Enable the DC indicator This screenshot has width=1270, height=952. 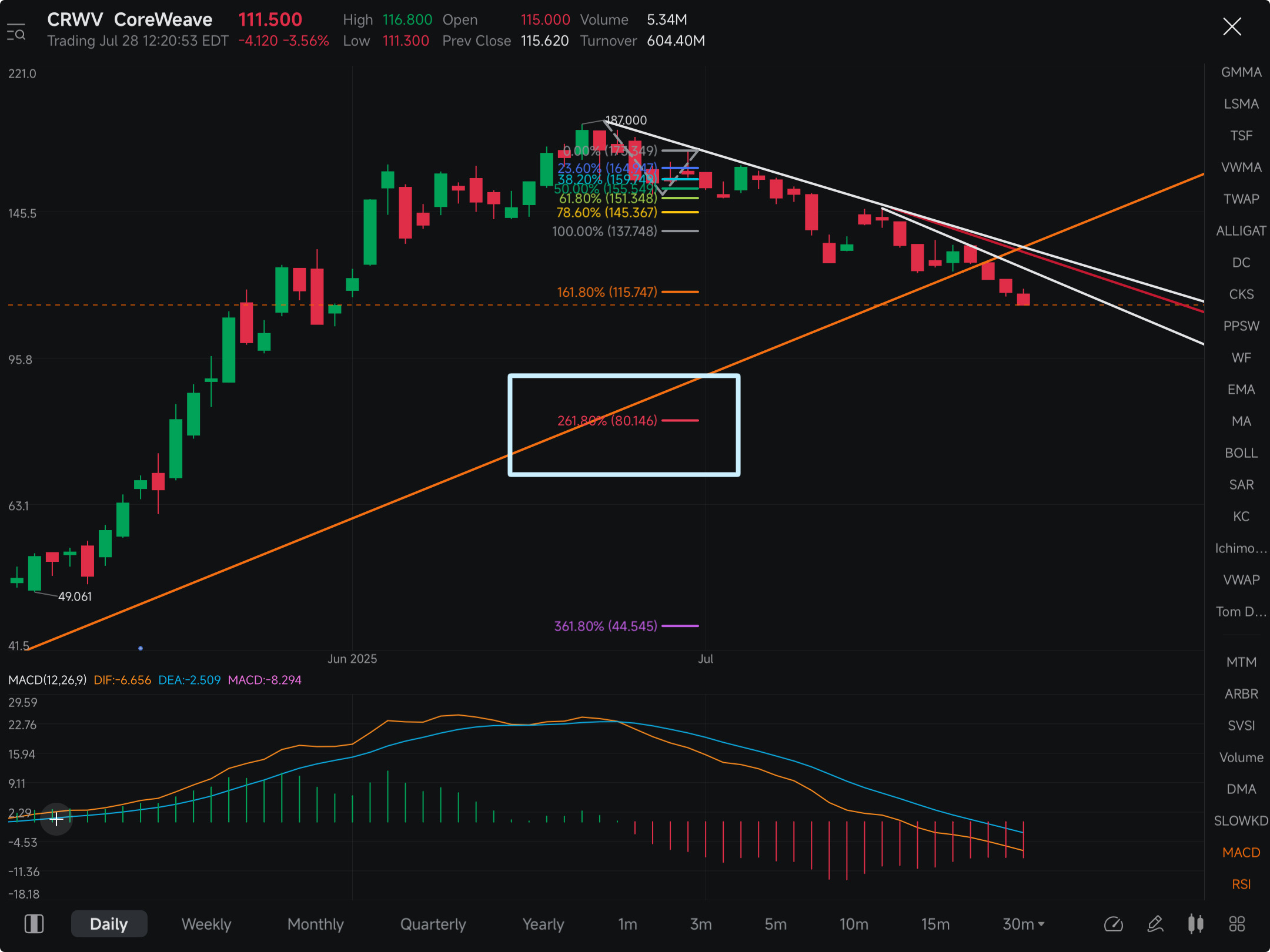pos(1241,263)
